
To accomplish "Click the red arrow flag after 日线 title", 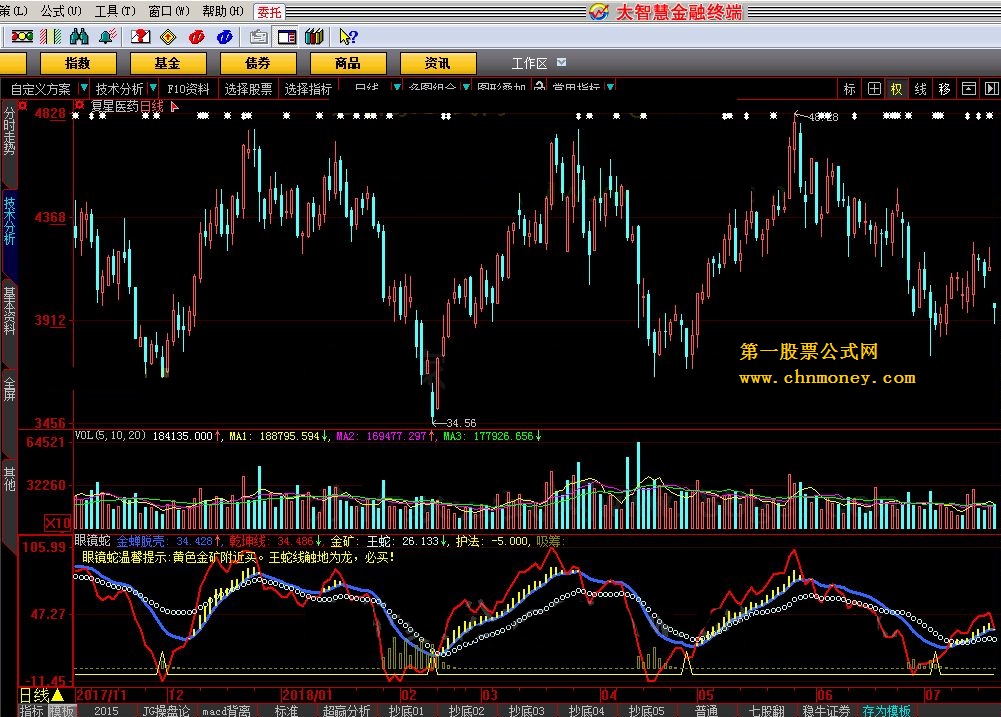I will (x=174, y=107).
